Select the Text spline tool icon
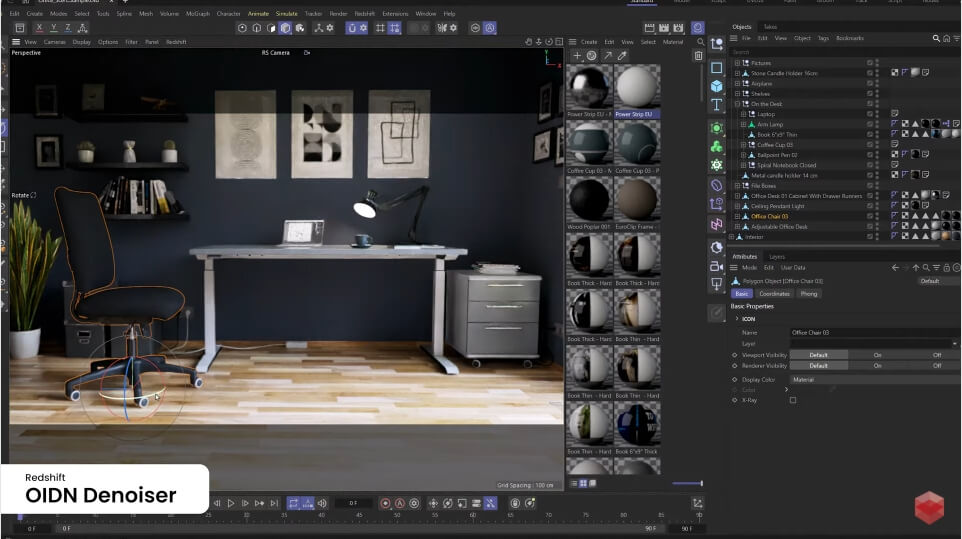 point(716,105)
